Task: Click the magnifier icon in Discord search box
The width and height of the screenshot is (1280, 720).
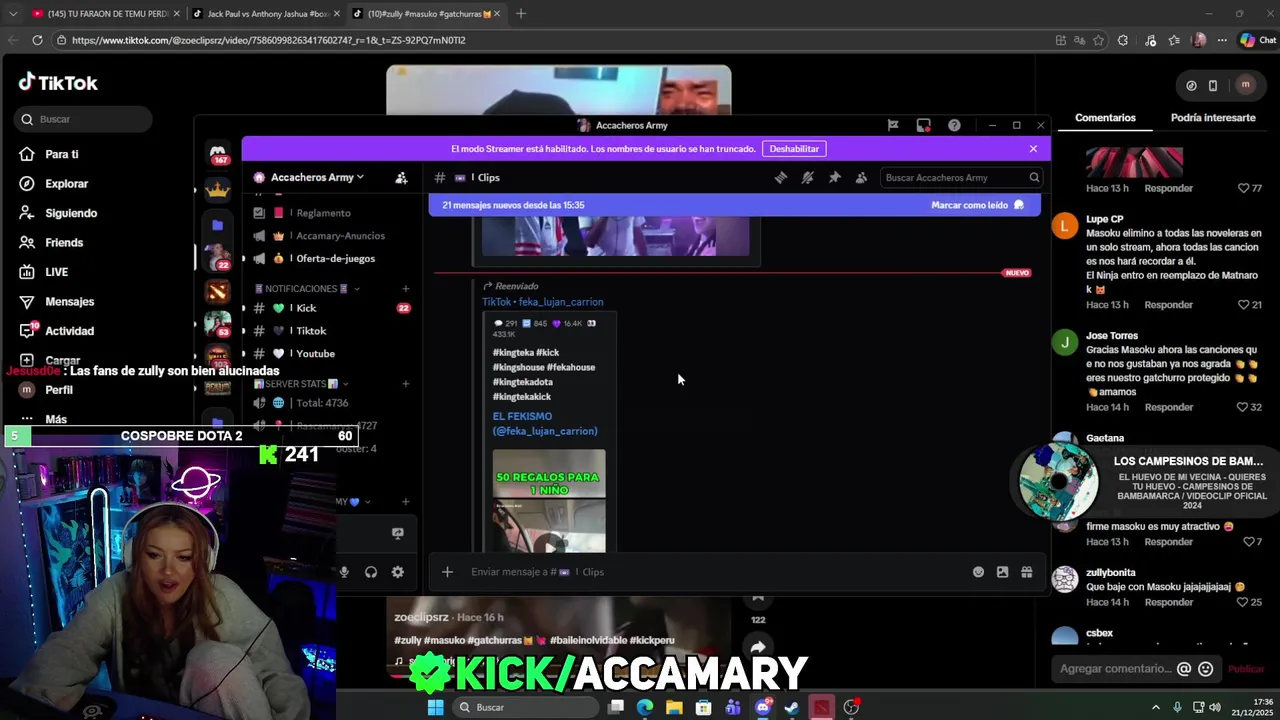Action: pyautogui.click(x=1034, y=177)
